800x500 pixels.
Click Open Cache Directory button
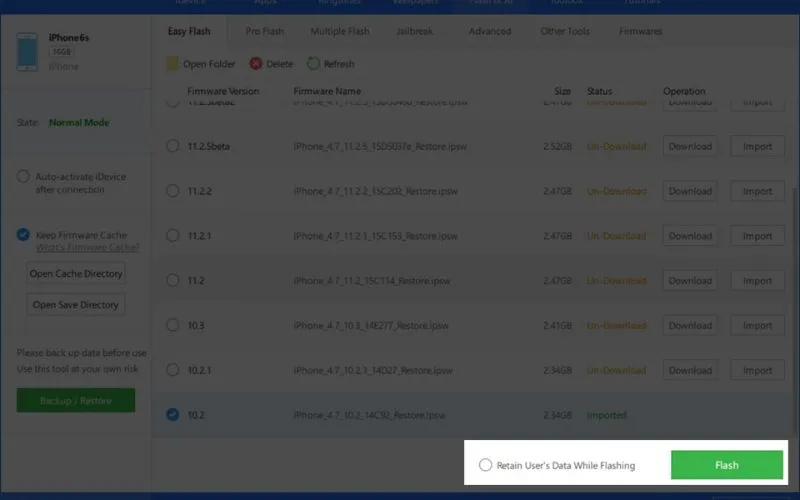(x=76, y=273)
